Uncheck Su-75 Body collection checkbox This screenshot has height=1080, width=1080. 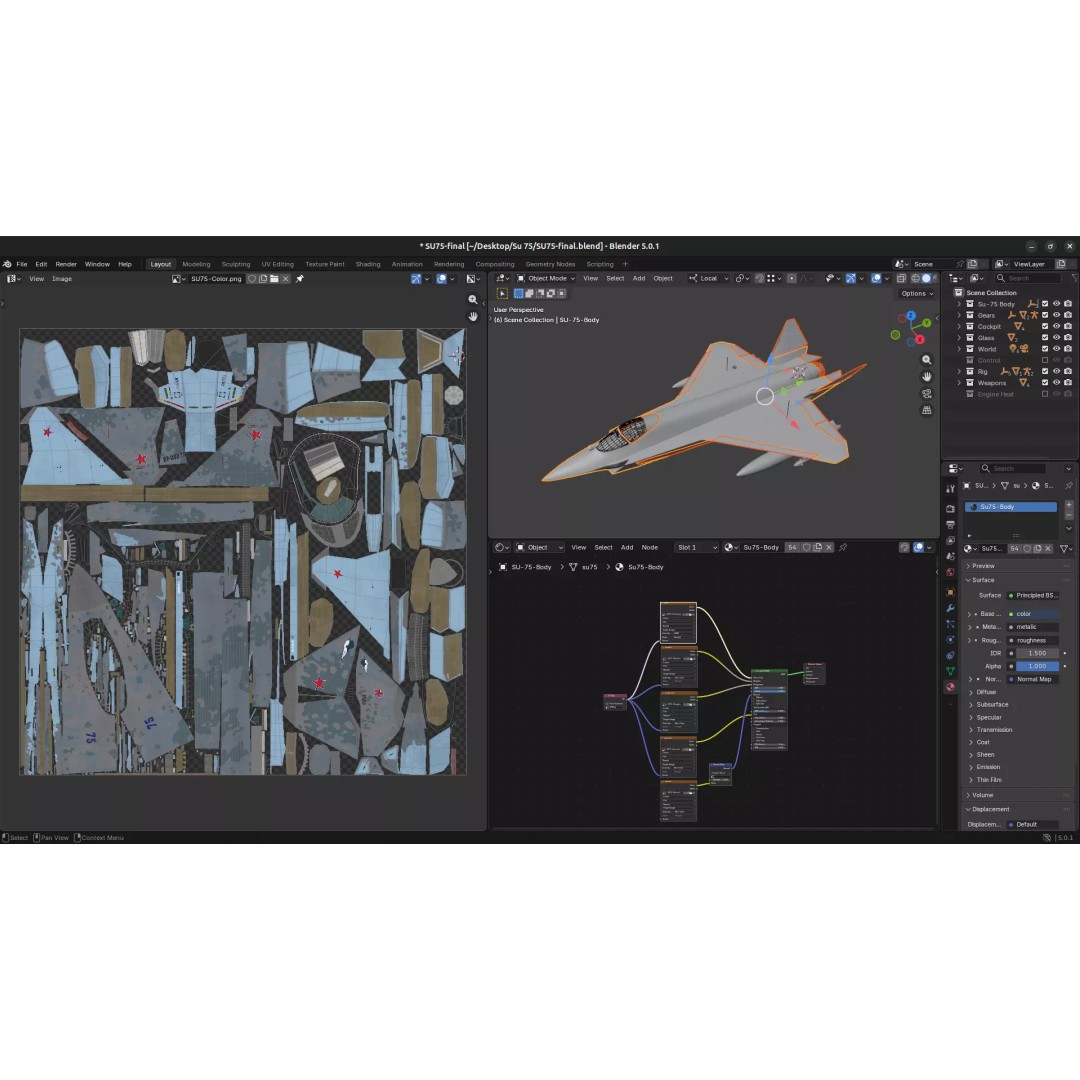1045,304
